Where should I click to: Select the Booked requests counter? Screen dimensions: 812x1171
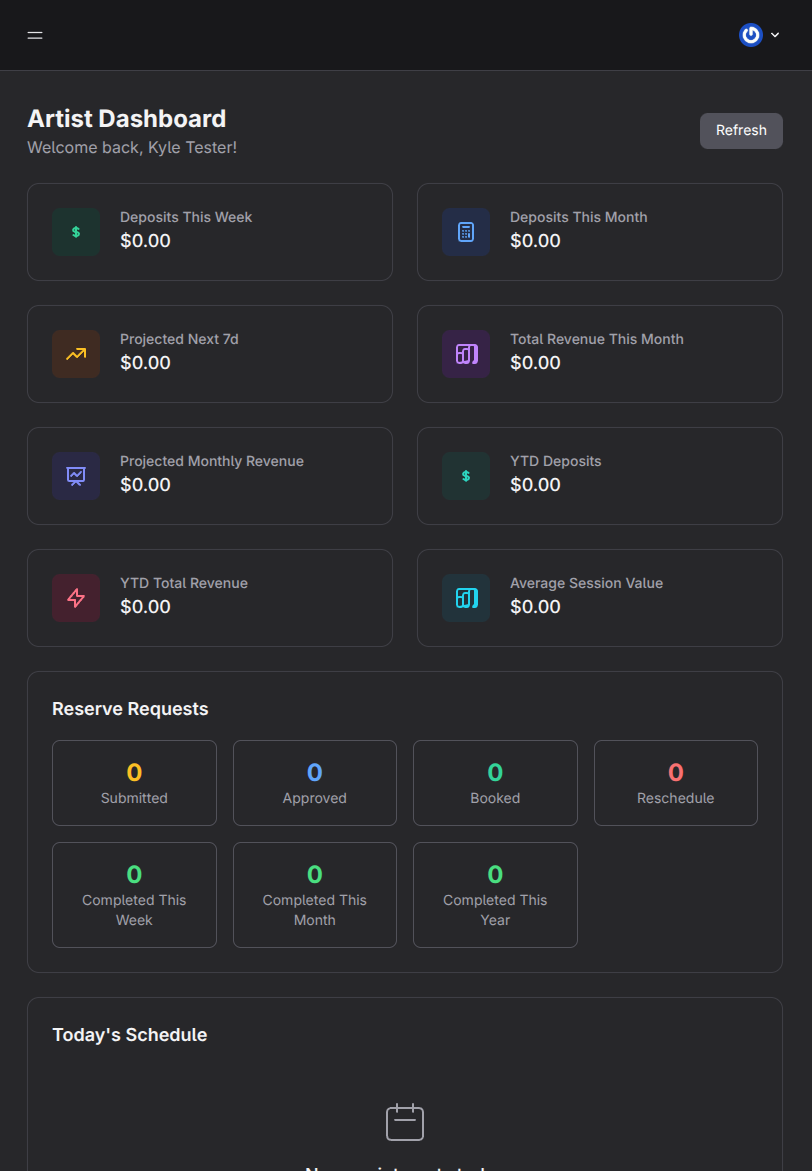[495, 783]
